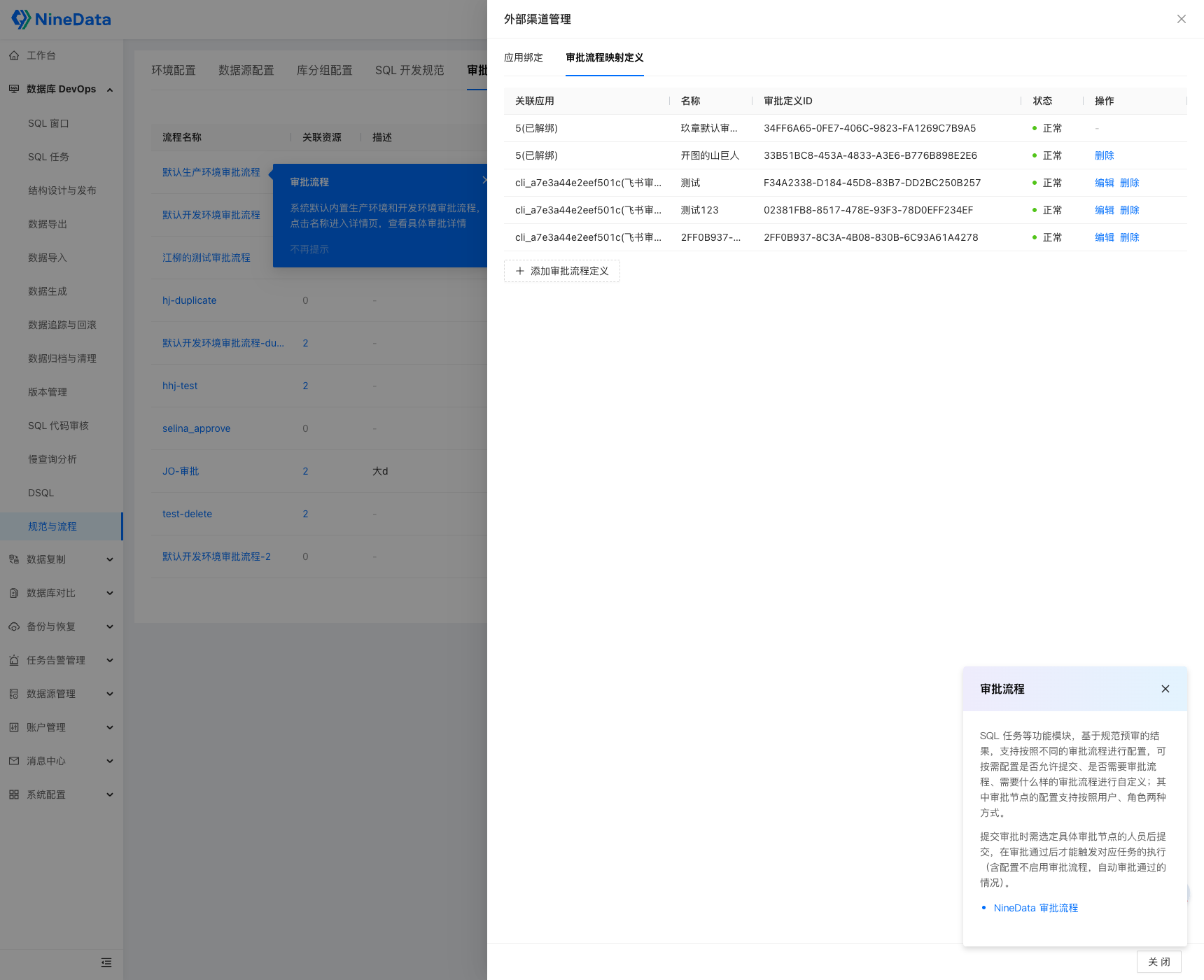Close the 审批流程 info popup

tap(1164, 689)
